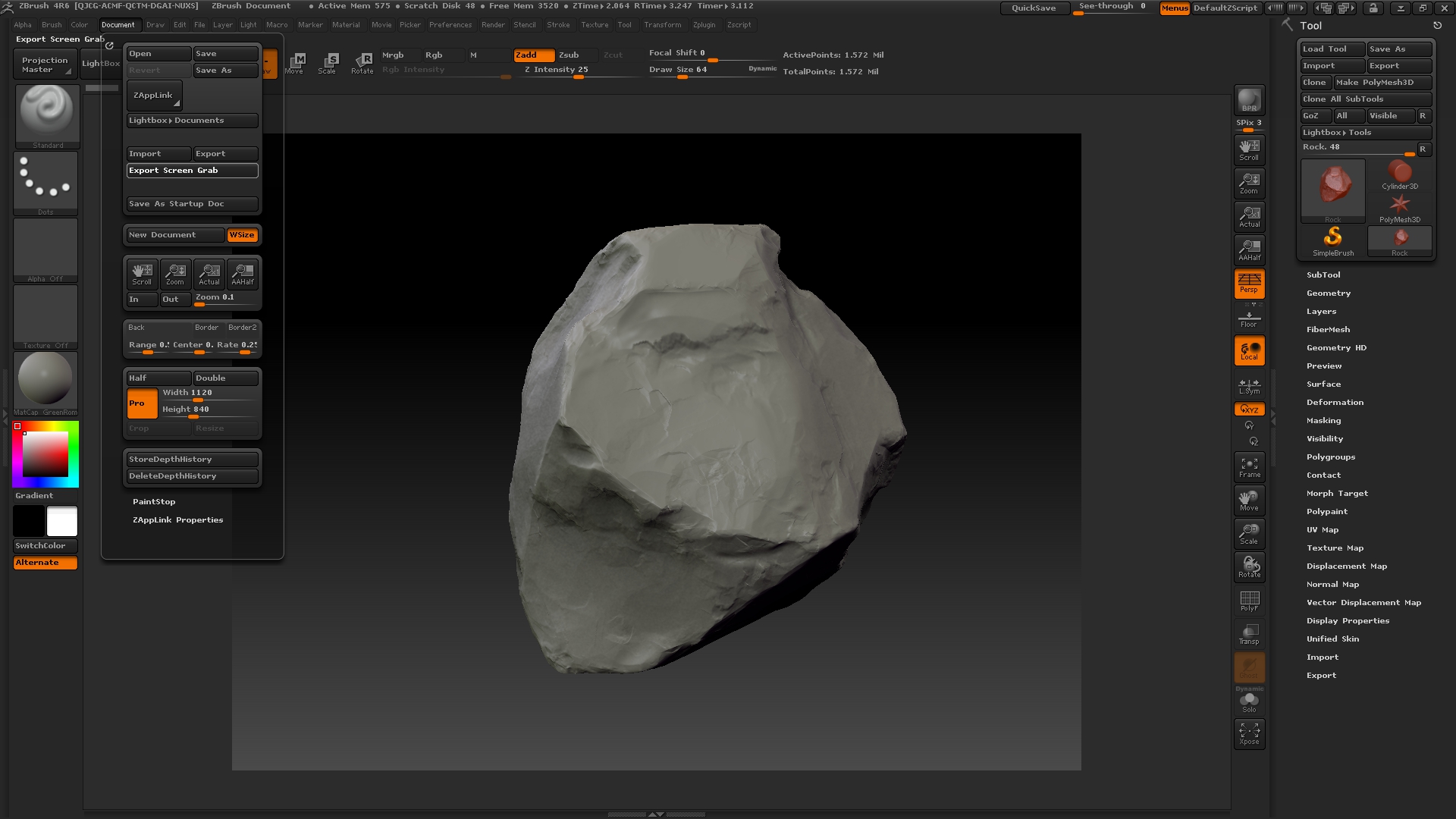Image resolution: width=1456 pixels, height=819 pixels.
Task: Expand the SubTool section
Action: point(1323,275)
